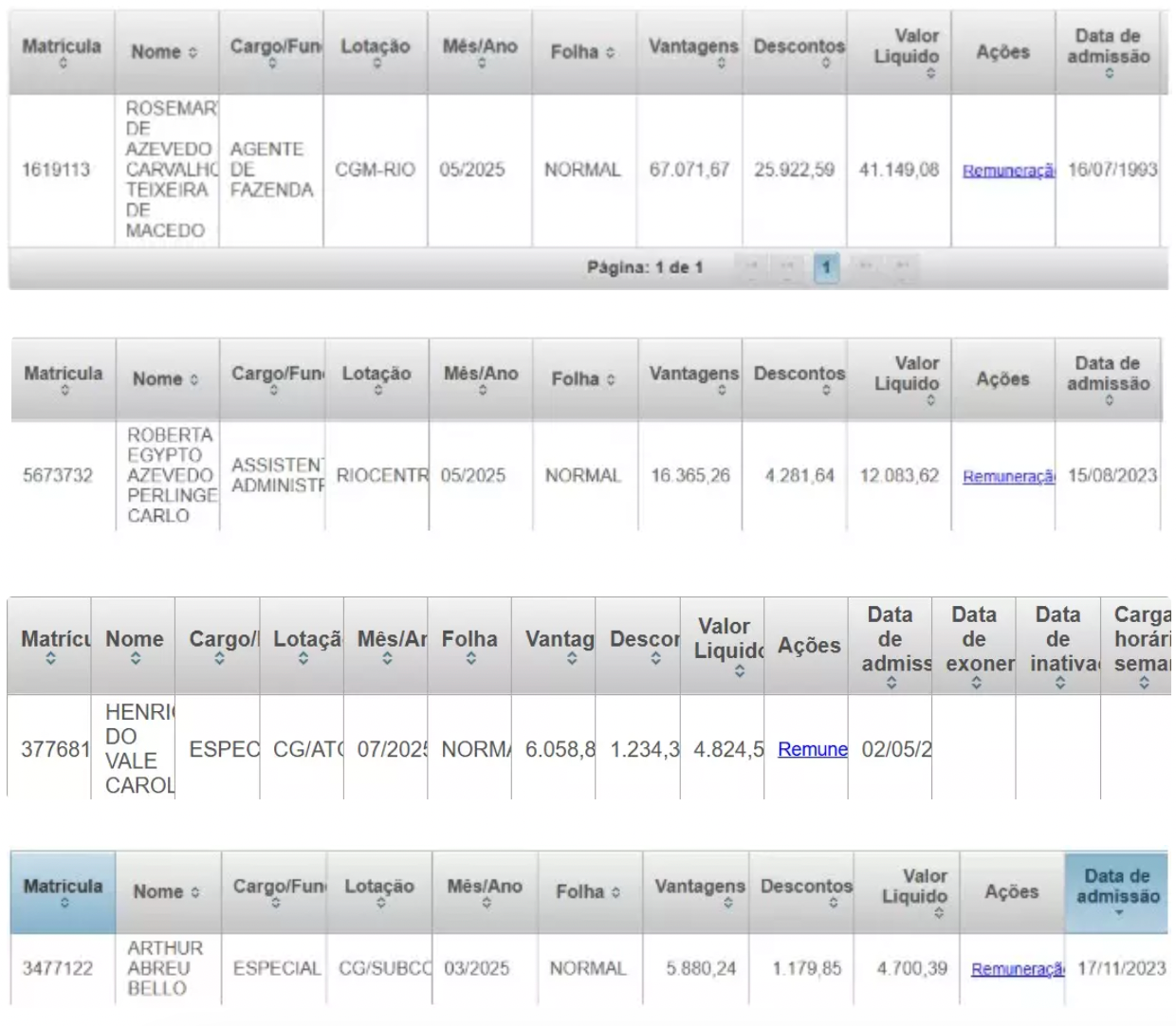1176x1026 pixels.
Task: Click previous-page icon in the pagination bar
Action: point(787,267)
